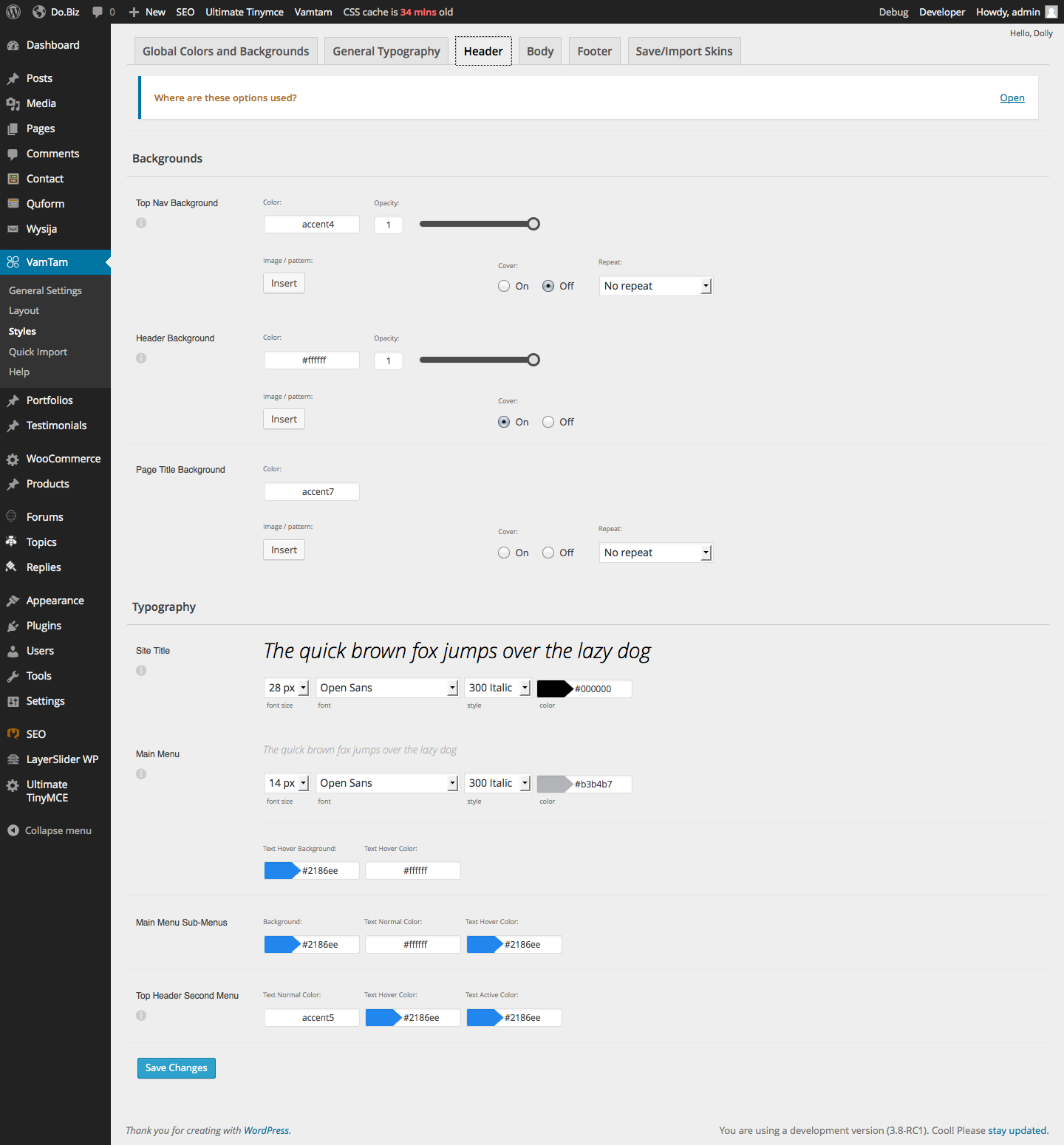Click the WooCommerce gear icon
The width and height of the screenshot is (1064, 1145).
[x=13, y=459]
